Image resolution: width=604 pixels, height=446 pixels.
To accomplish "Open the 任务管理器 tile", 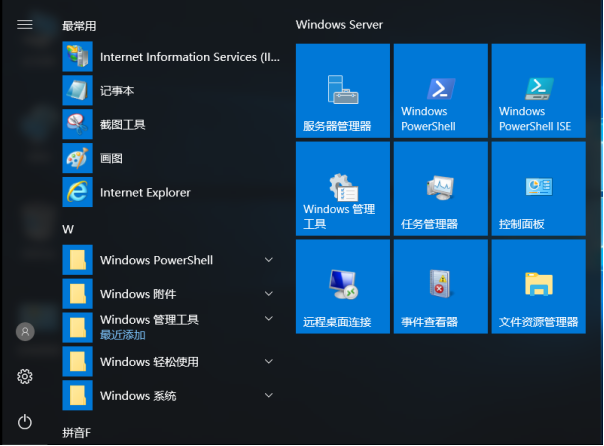I will pos(441,189).
